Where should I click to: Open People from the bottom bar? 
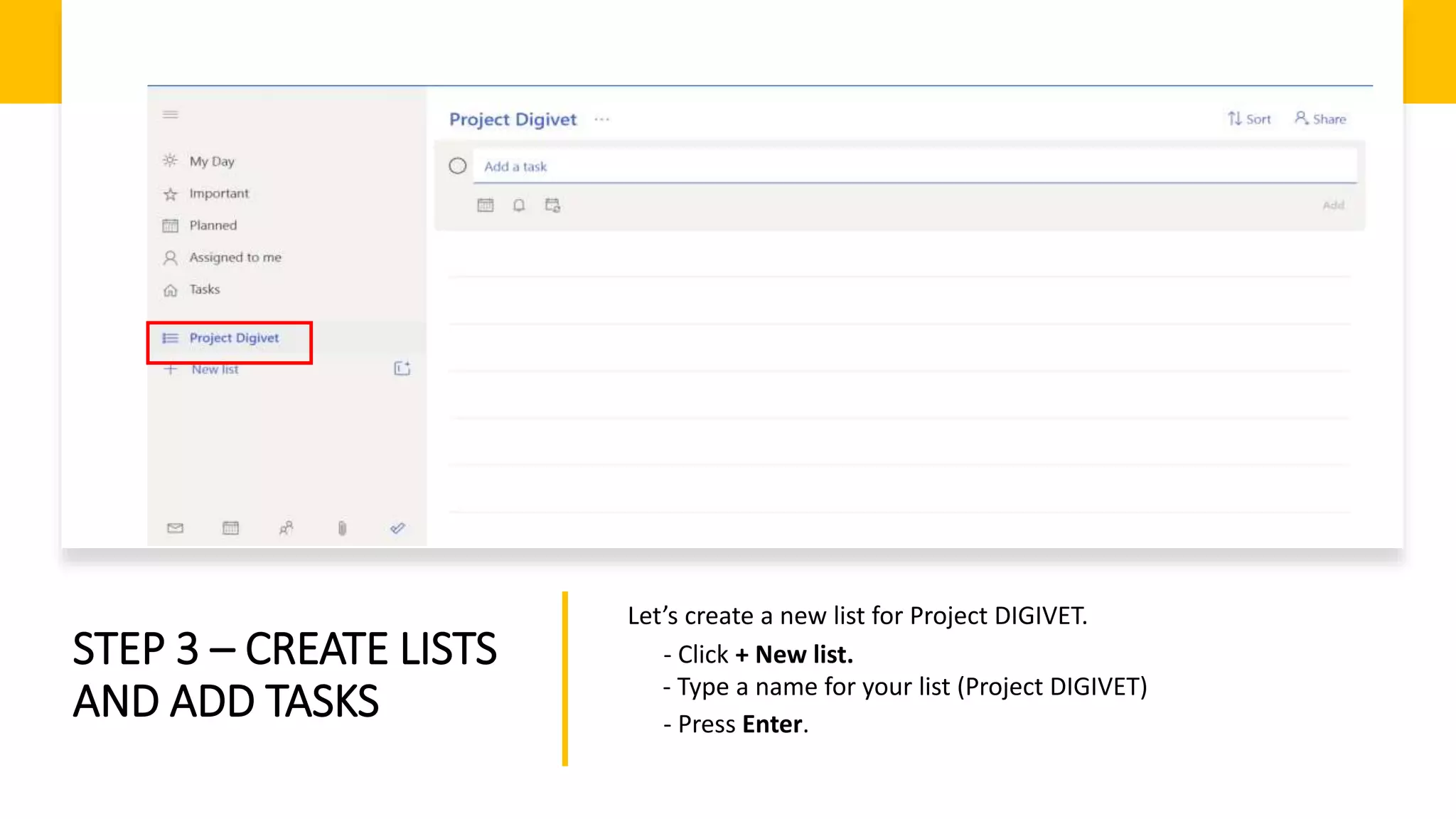pos(286,528)
